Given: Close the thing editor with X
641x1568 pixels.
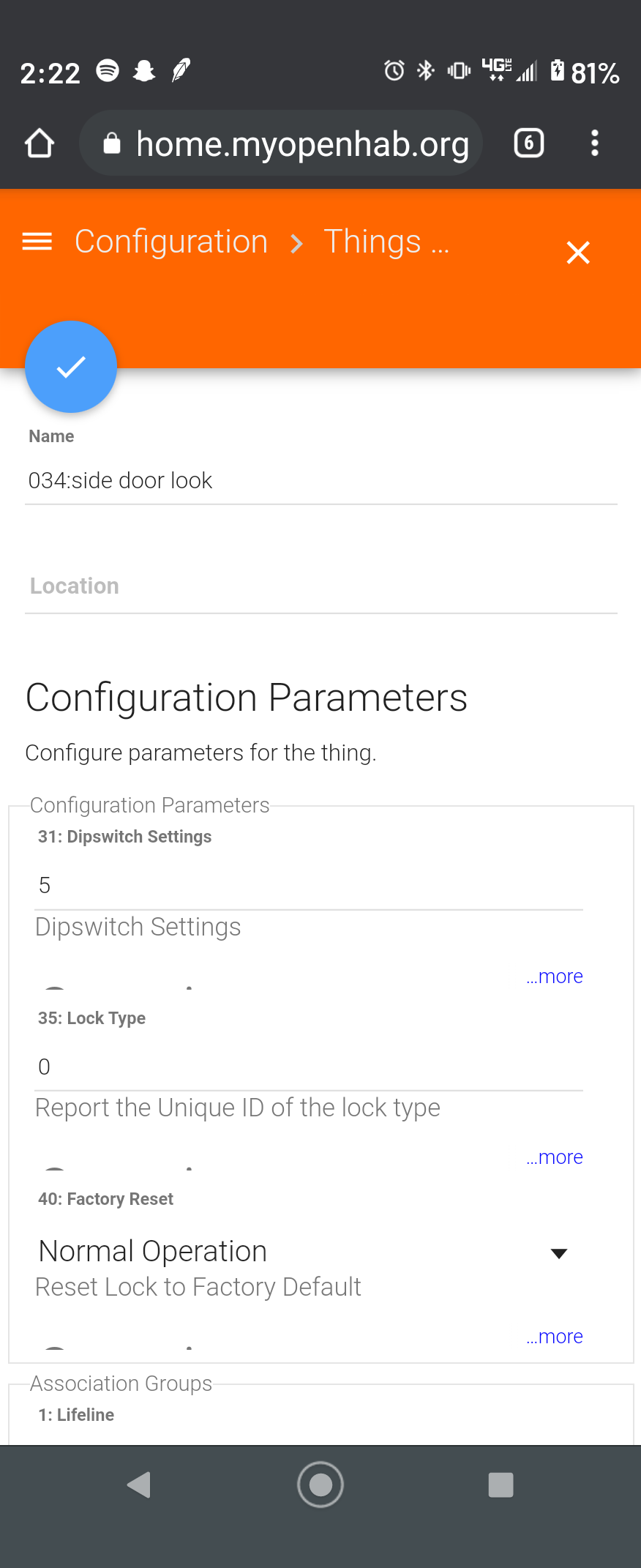Looking at the screenshot, I should (x=577, y=253).
